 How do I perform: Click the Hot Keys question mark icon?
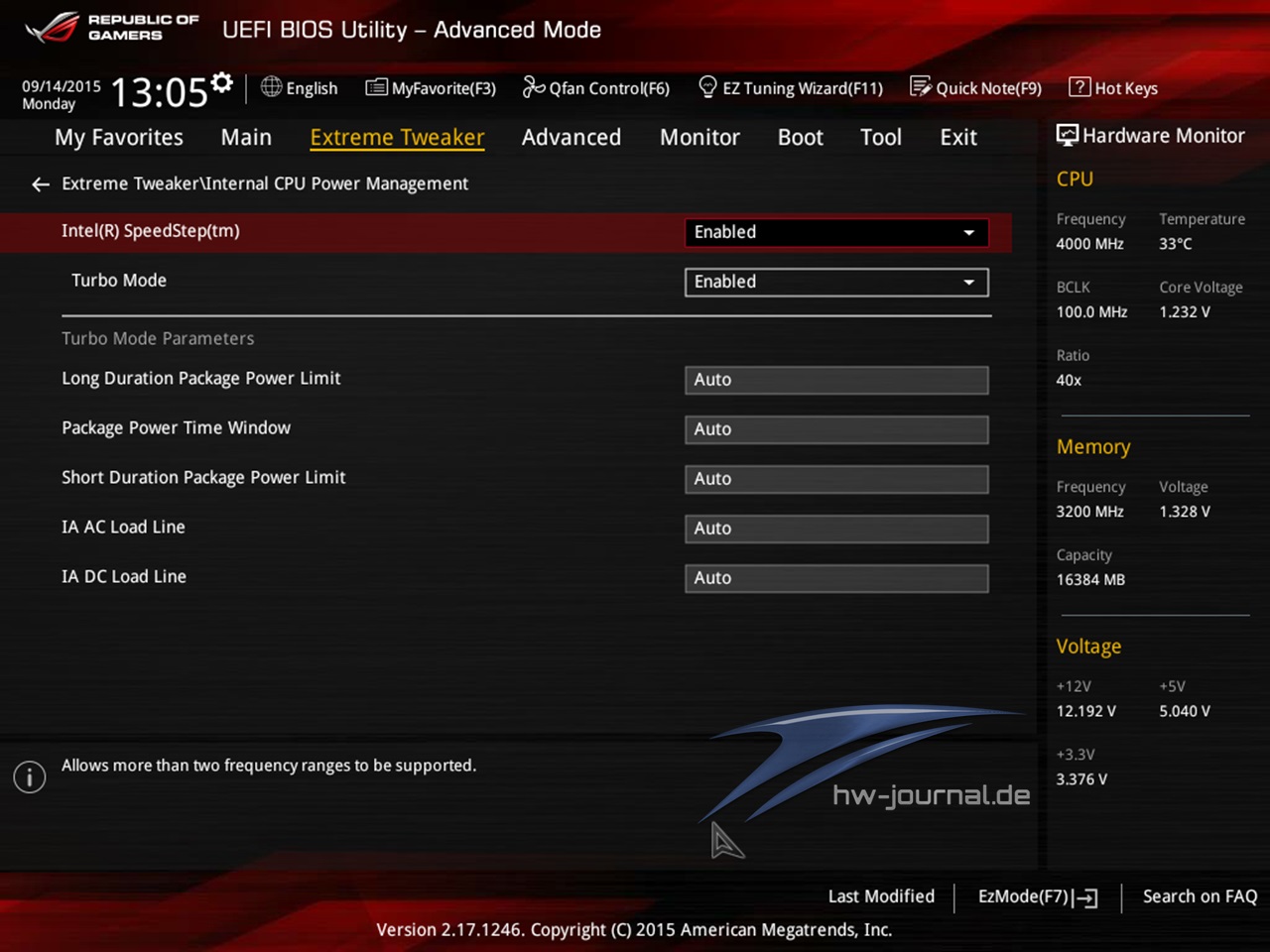click(1079, 87)
